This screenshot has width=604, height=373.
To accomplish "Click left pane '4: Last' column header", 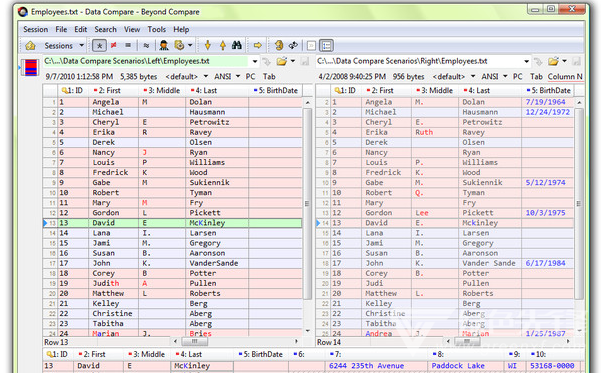I will point(218,91).
